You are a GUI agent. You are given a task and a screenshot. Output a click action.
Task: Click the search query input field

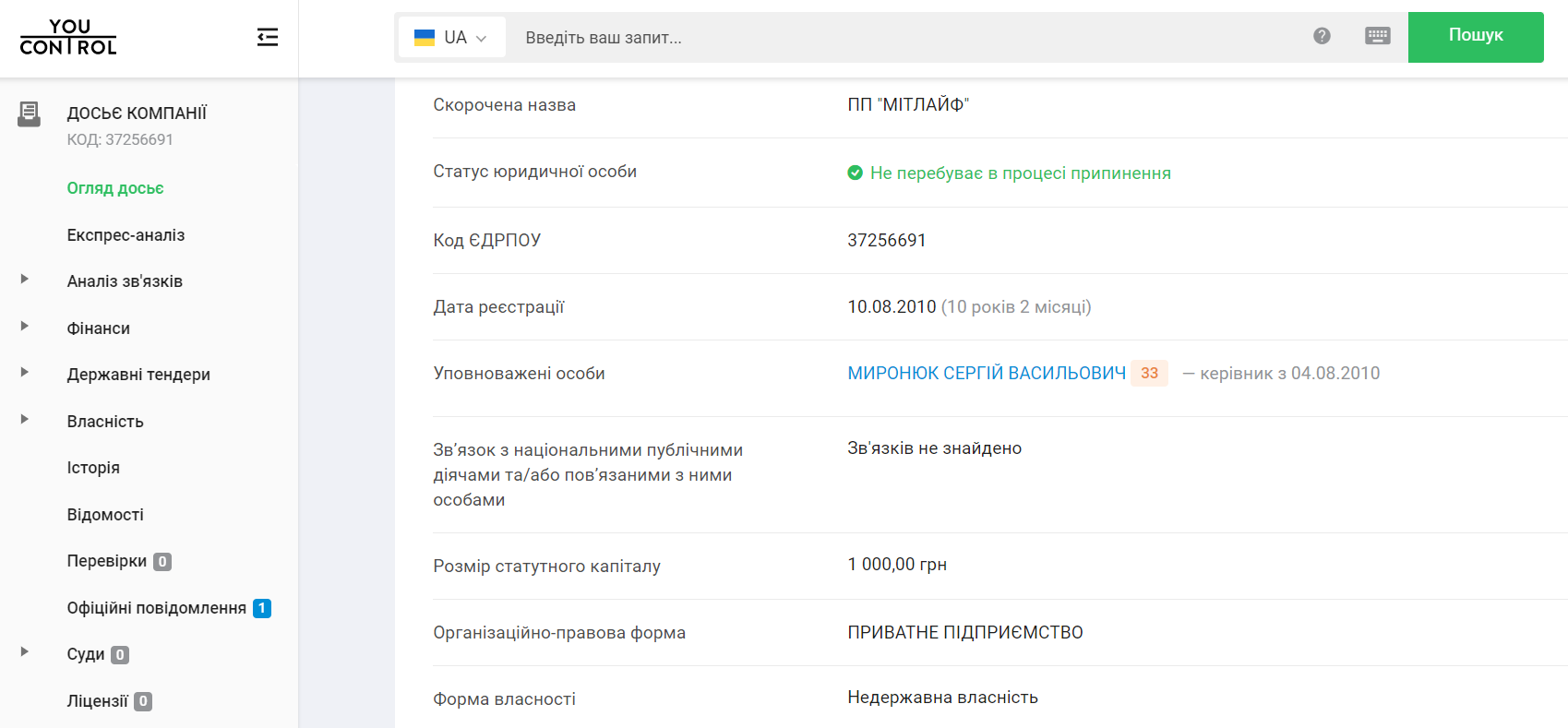click(x=904, y=38)
